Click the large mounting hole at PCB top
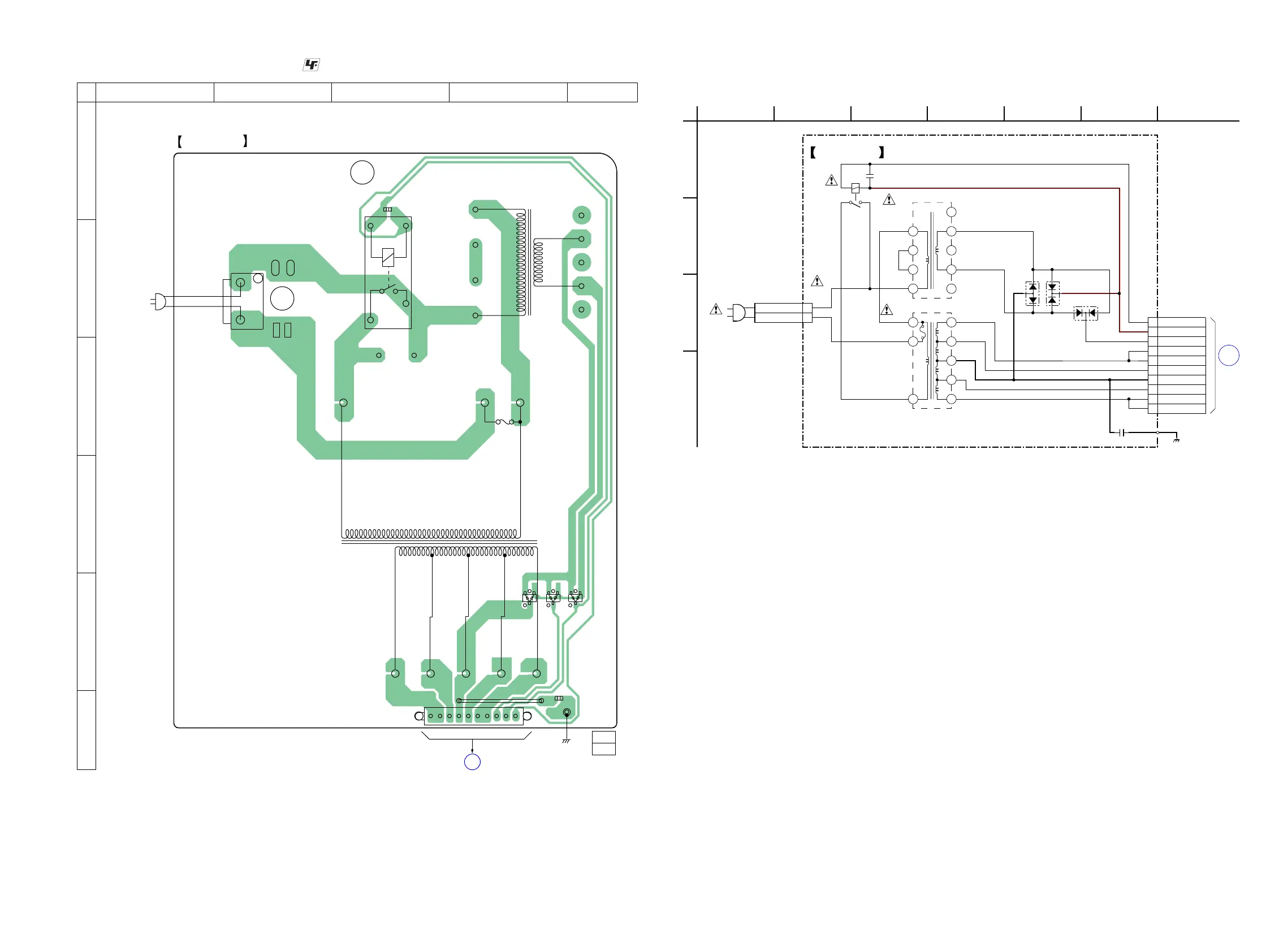 coord(362,172)
